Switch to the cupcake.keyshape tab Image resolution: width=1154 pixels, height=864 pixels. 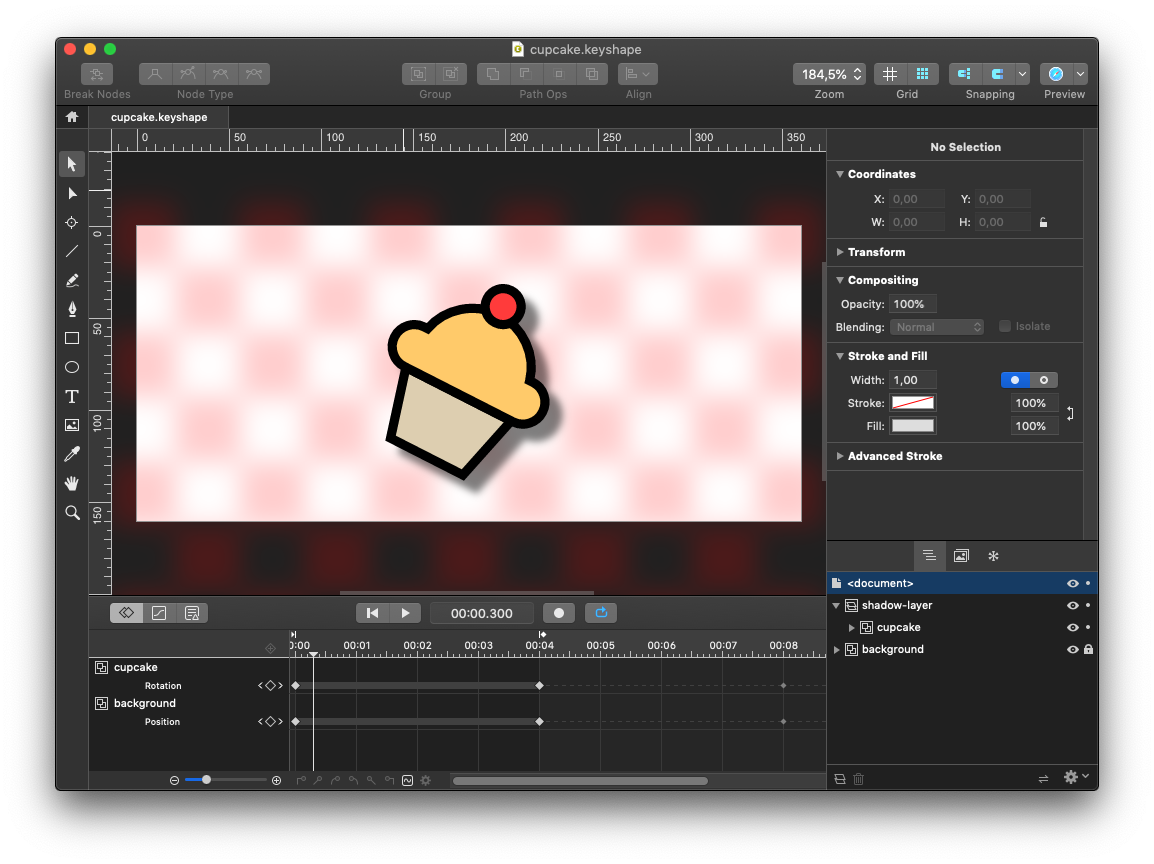(159, 117)
